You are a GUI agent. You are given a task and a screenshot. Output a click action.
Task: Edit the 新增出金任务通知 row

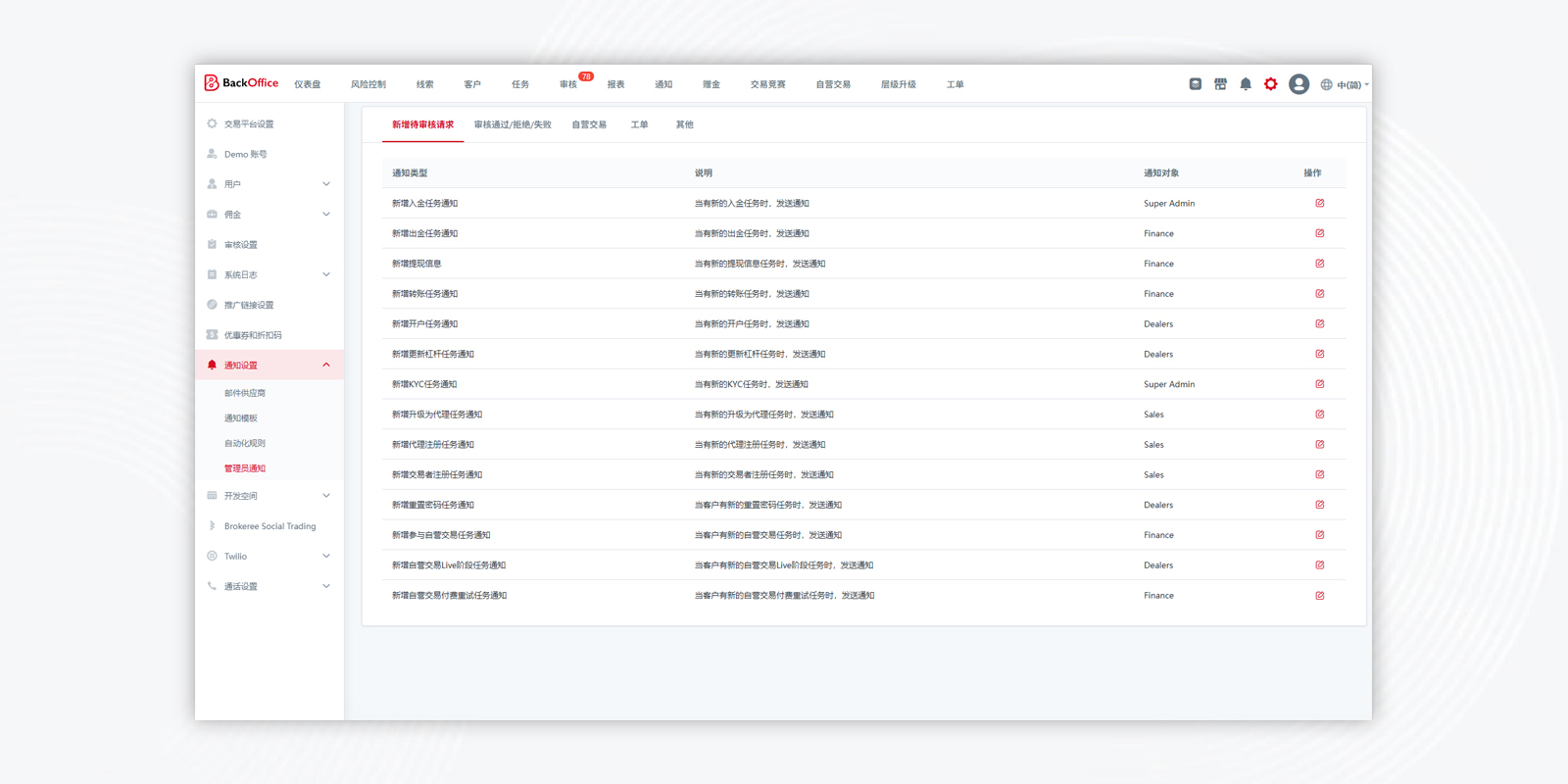(1320, 233)
